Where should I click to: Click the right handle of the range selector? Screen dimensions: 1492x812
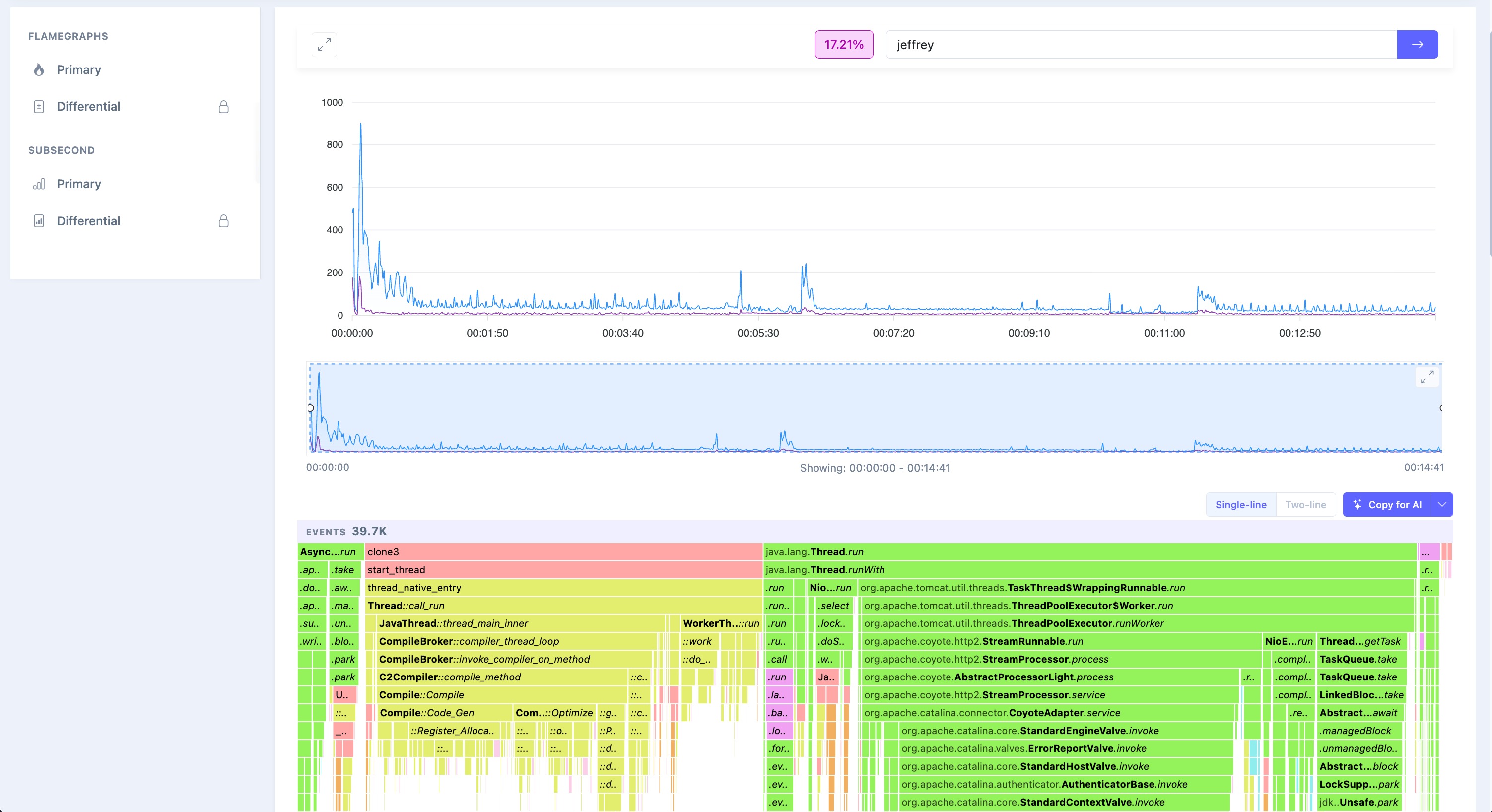[1441, 408]
